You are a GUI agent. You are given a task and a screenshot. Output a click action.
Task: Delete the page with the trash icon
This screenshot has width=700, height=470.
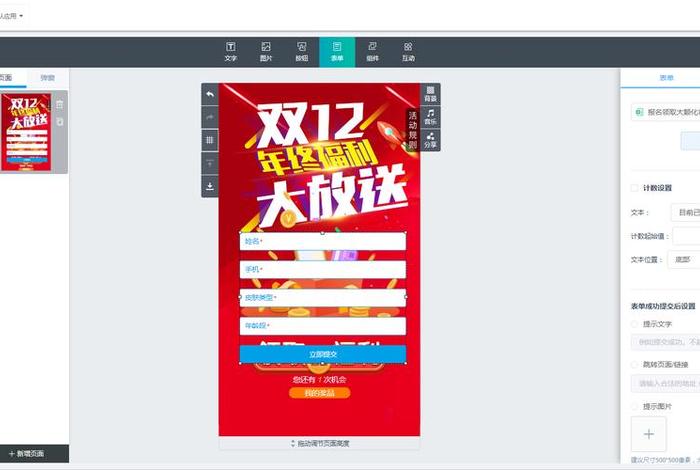[x=59, y=104]
